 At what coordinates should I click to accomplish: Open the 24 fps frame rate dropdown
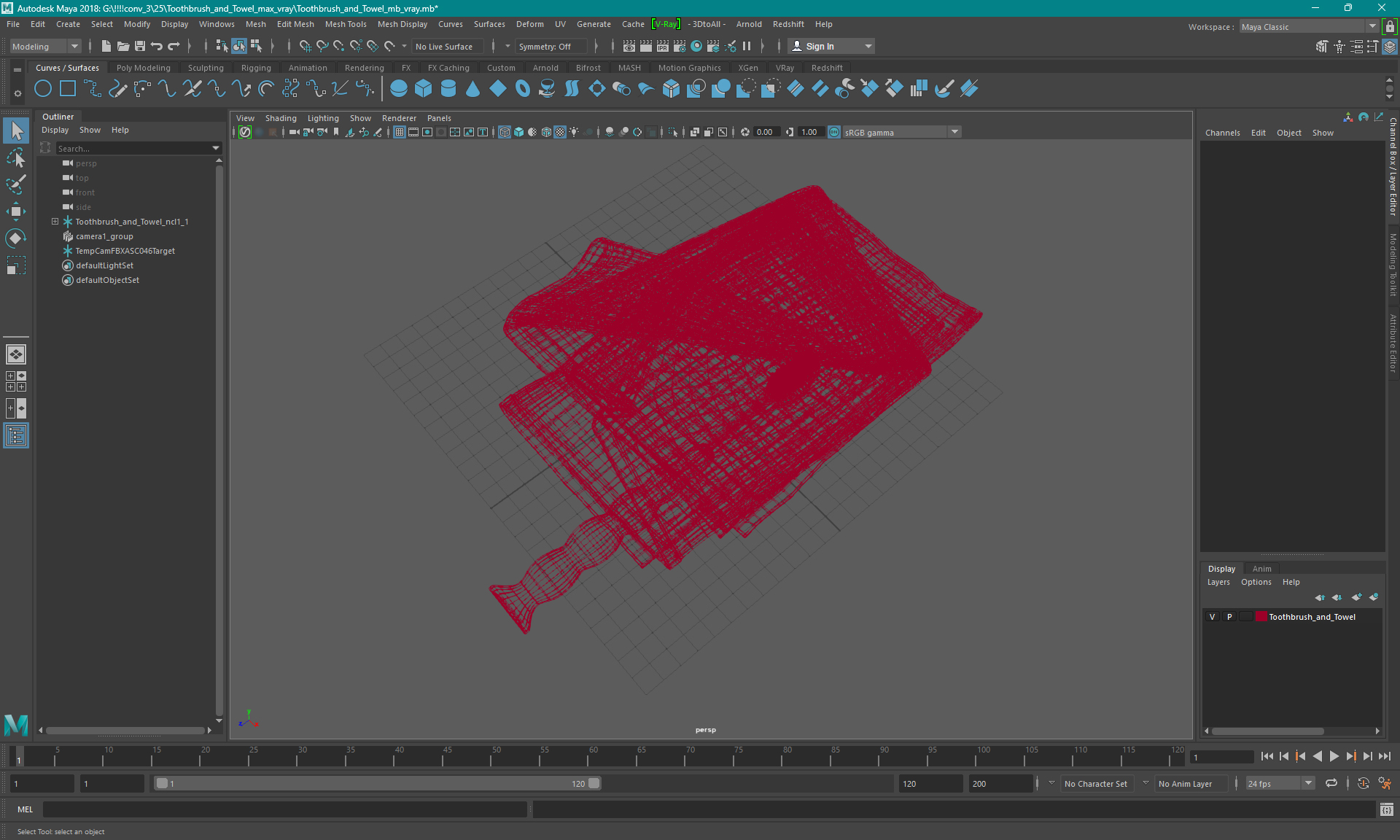pos(1280,784)
